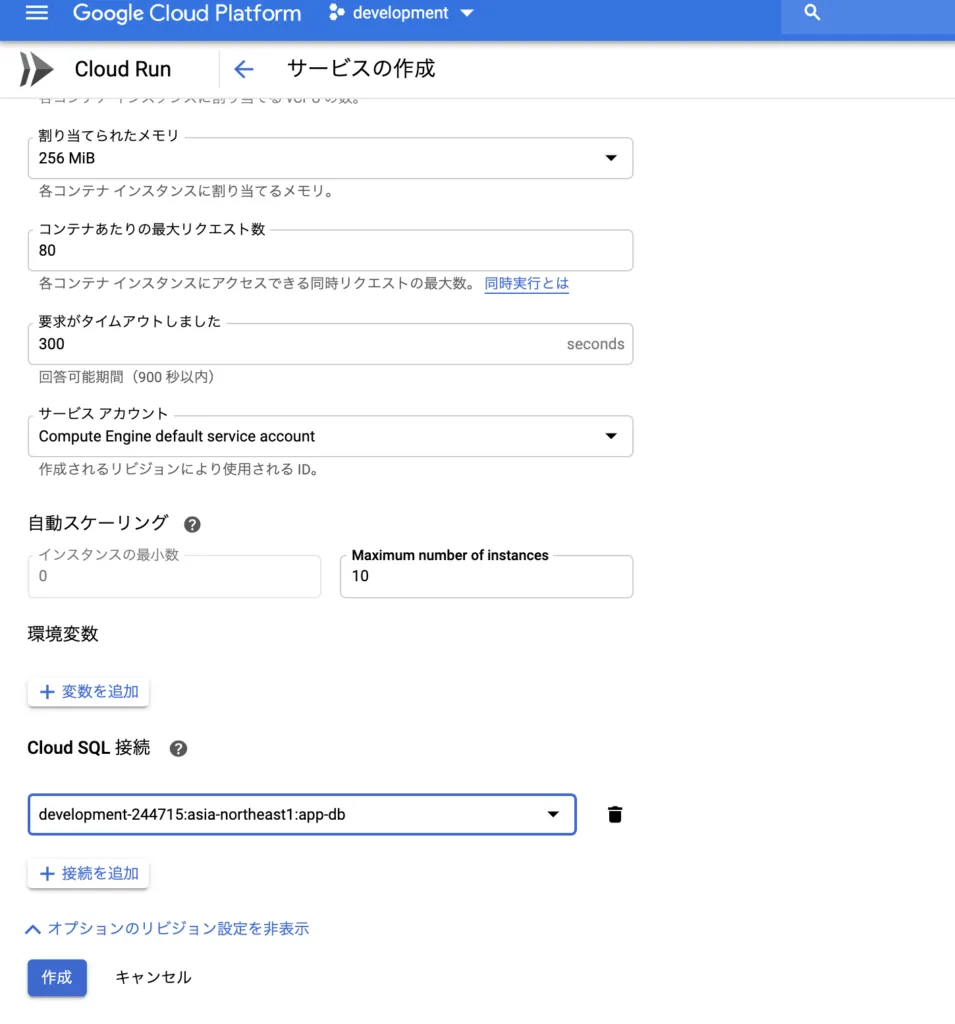Click the 作成 button
The height and width of the screenshot is (1024, 955).
pos(57,978)
